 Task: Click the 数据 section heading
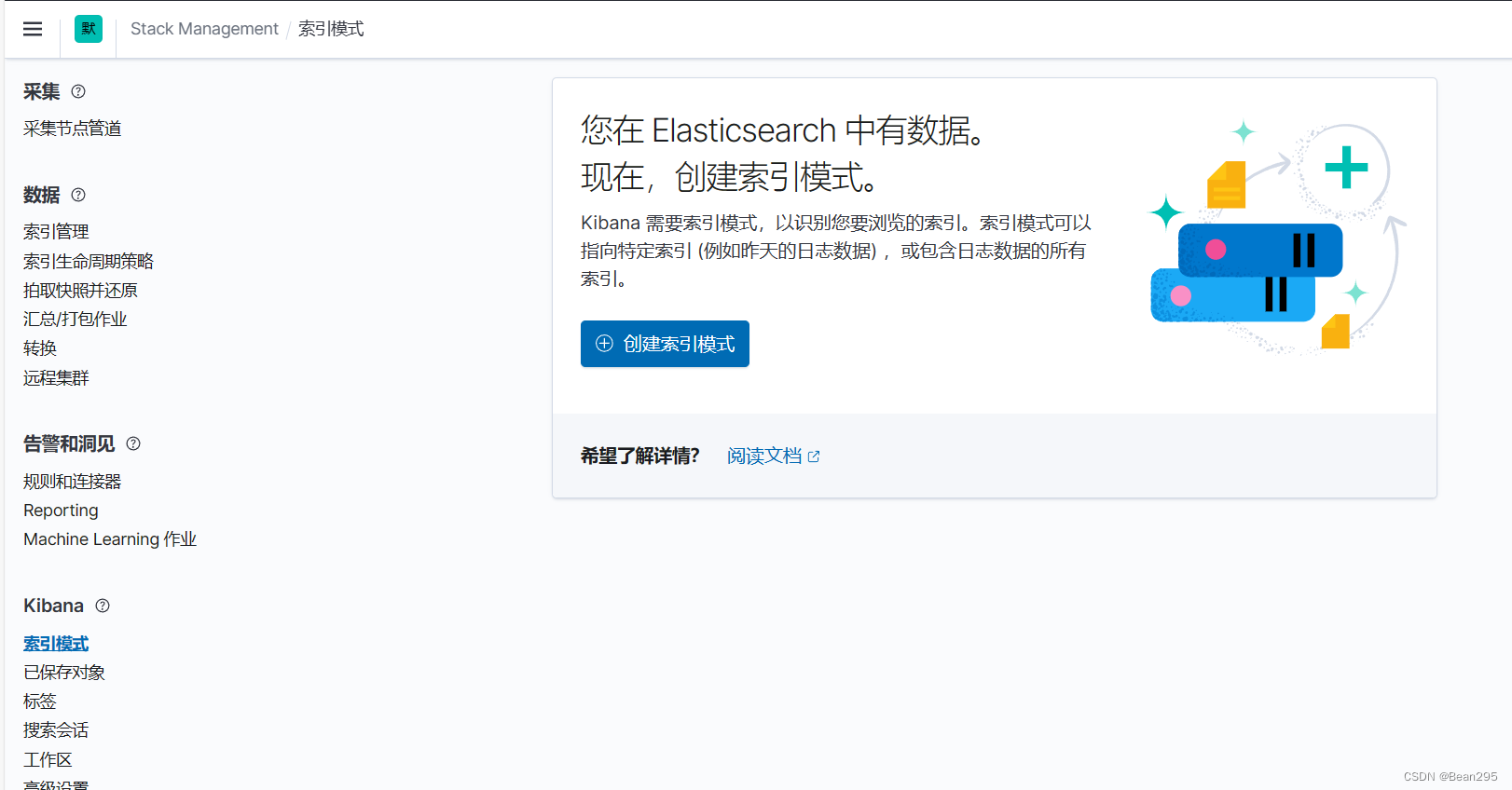pos(42,195)
